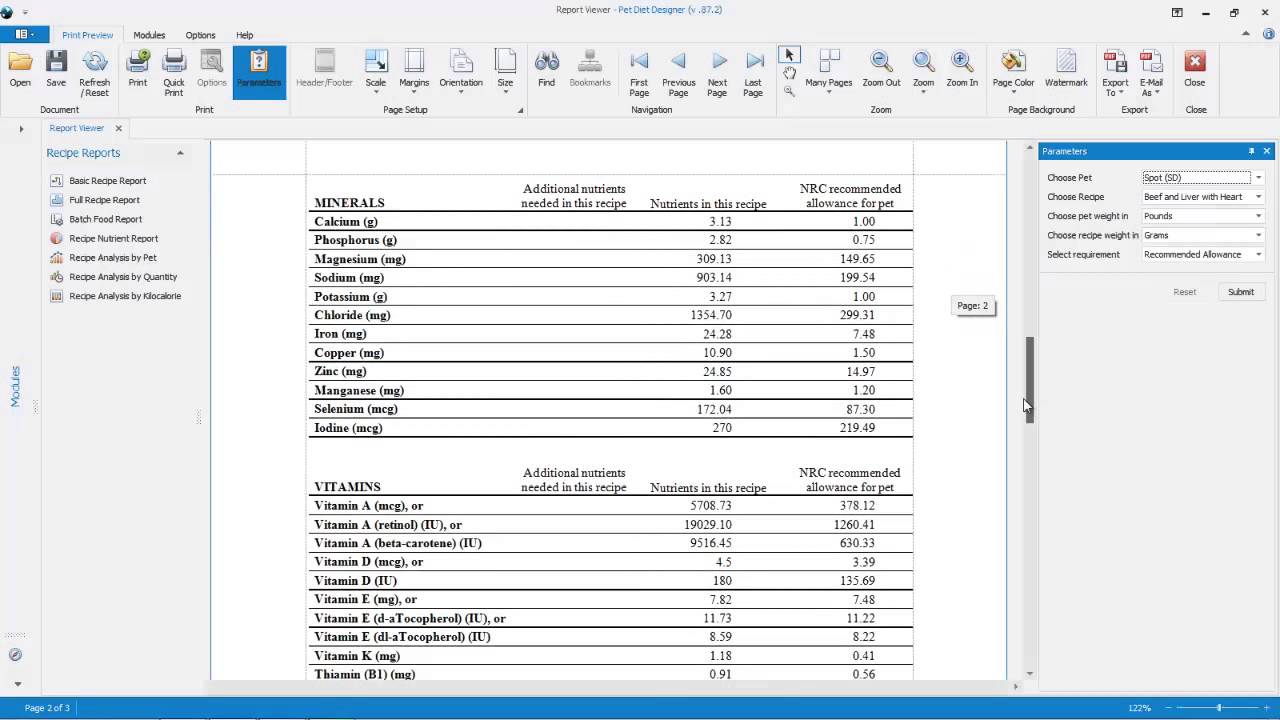The image size is (1280, 720).
Task: Open the Choose Pet combo box
Action: 1203,178
